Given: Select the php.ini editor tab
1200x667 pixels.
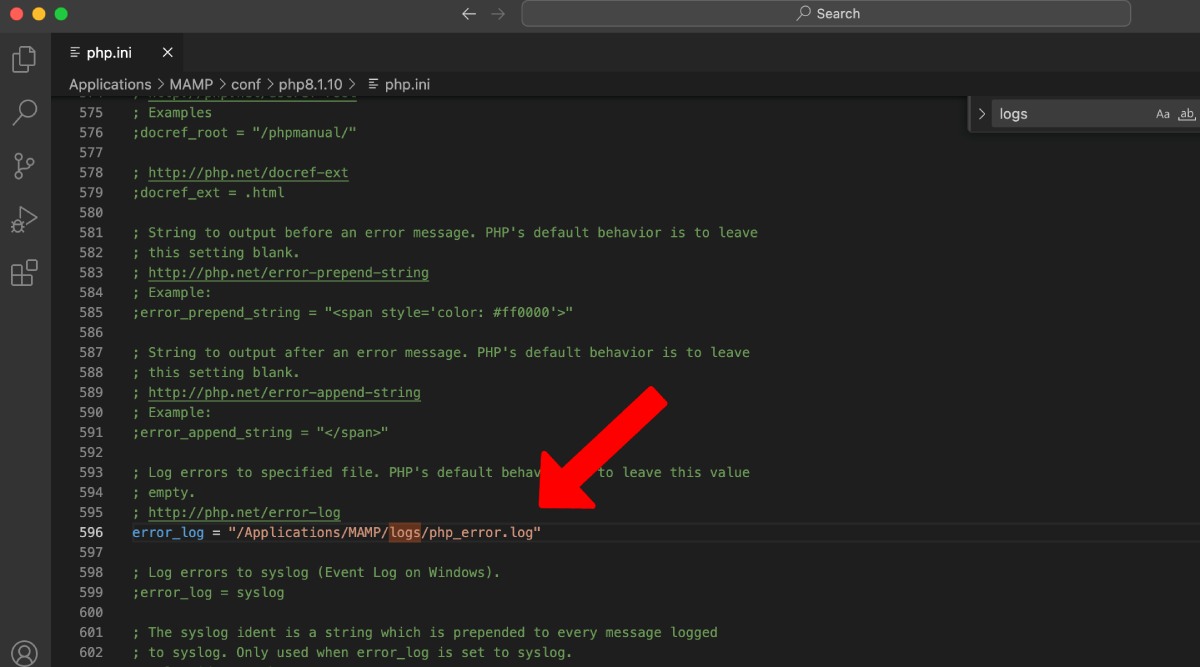Looking at the screenshot, I should [118, 52].
